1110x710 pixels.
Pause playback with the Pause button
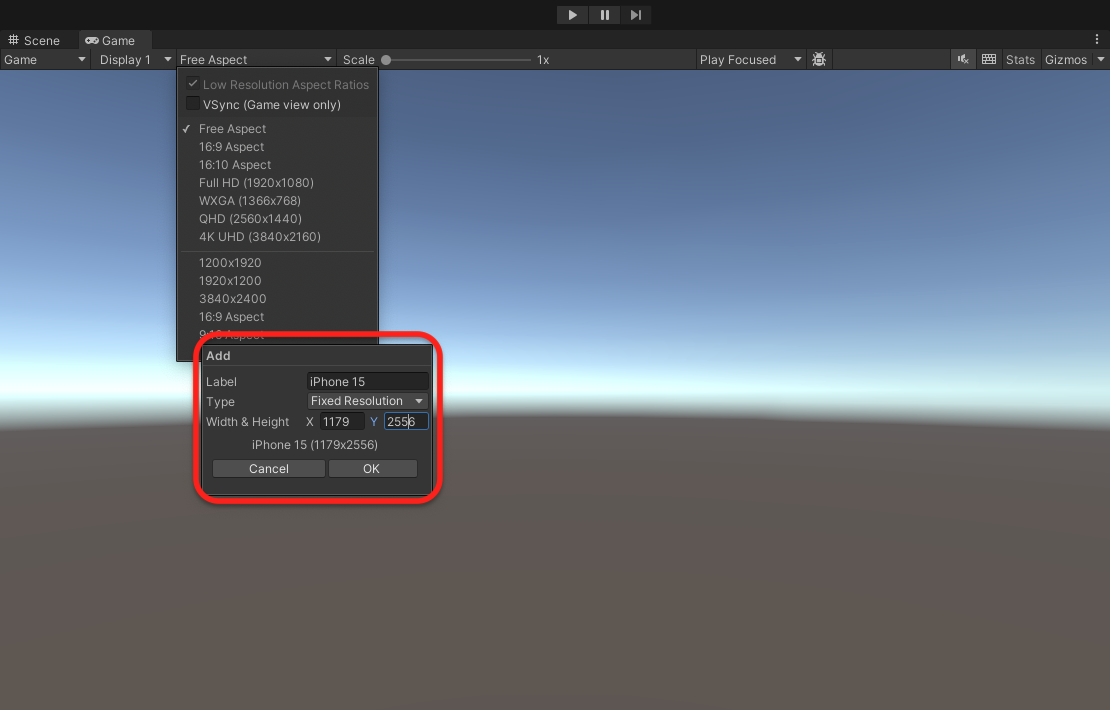[605, 15]
